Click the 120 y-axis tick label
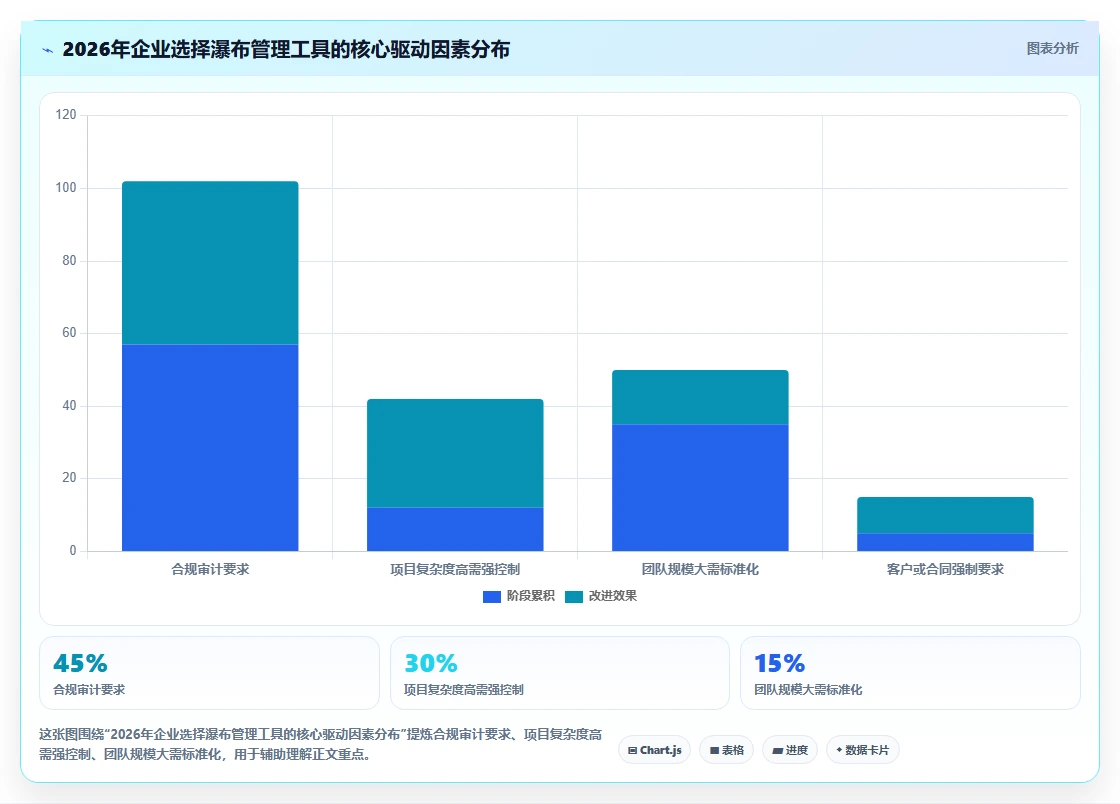 (x=66, y=114)
